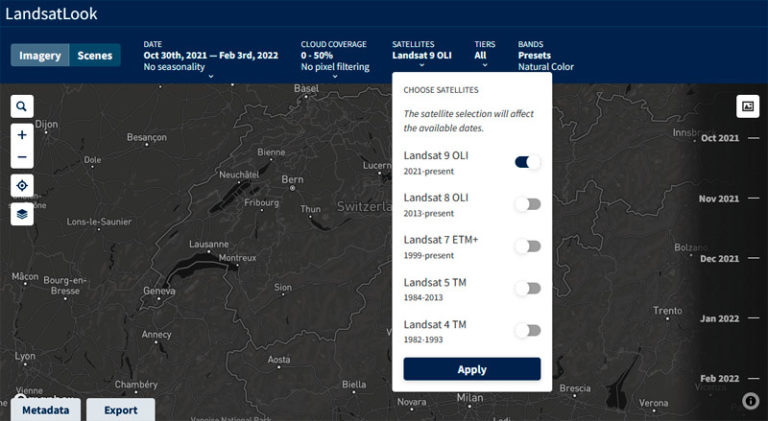Click the Bourg-en-Bresse label on map
This screenshot has height=421, width=768.
click(65, 285)
